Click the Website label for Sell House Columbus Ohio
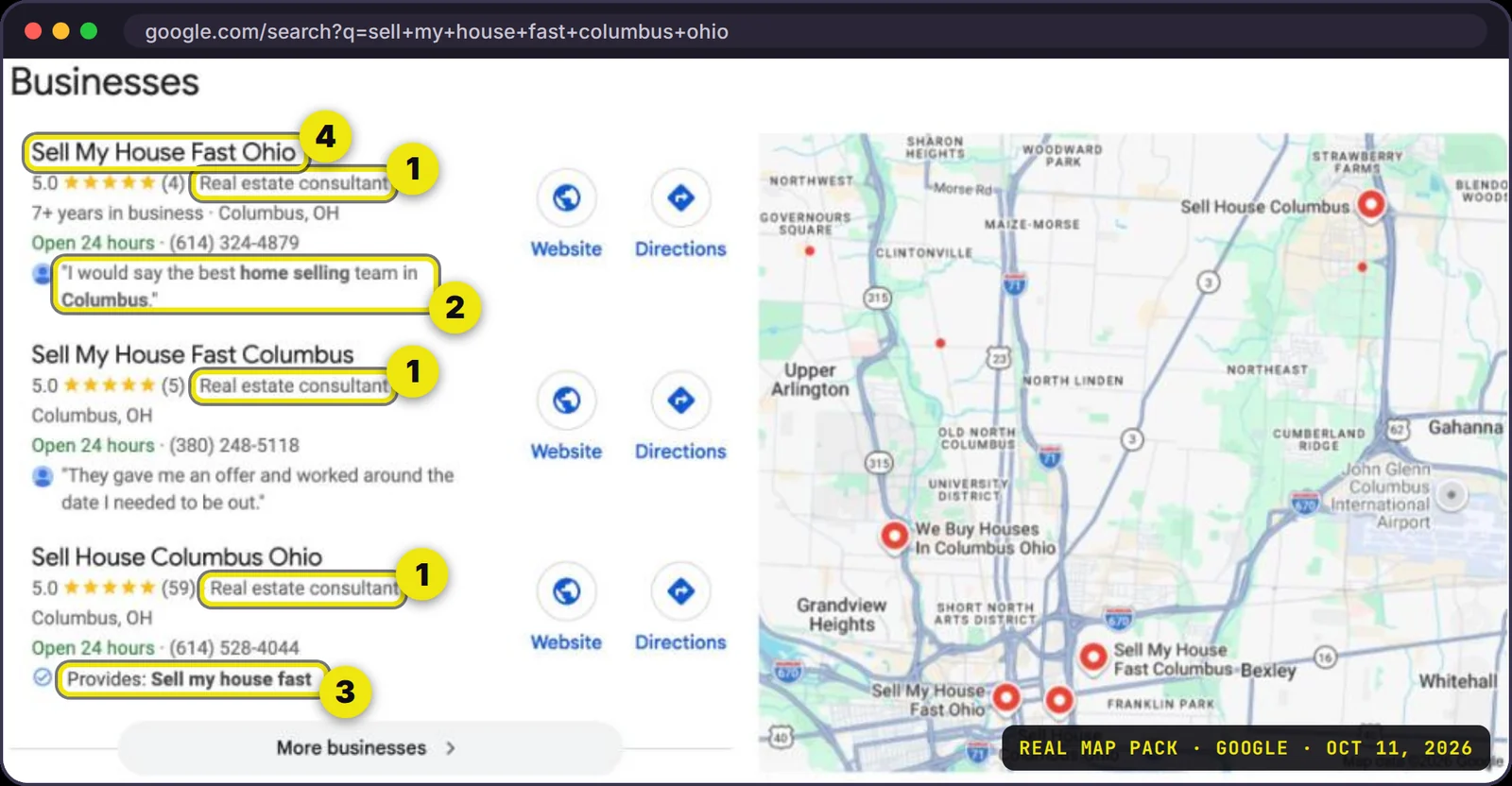Image resolution: width=1512 pixels, height=786 pixels. pos(566,642)
